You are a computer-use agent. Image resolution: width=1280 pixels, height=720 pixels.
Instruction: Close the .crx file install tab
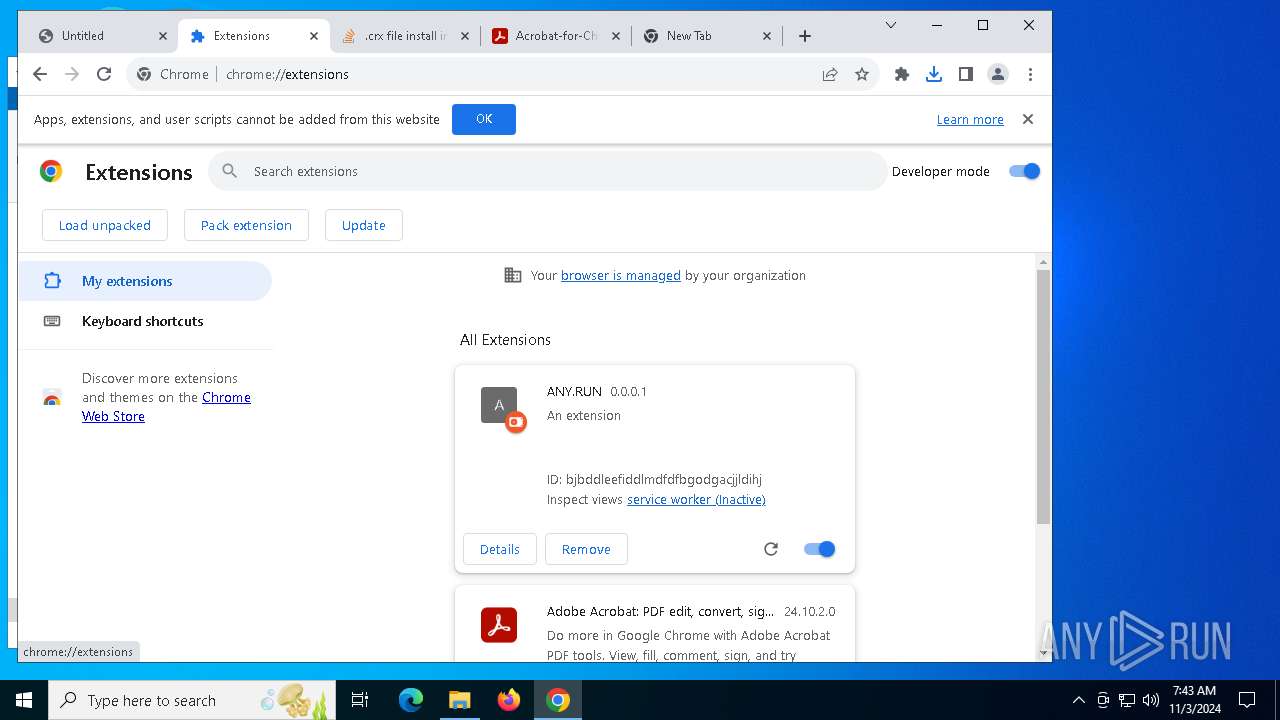[465, 36]
